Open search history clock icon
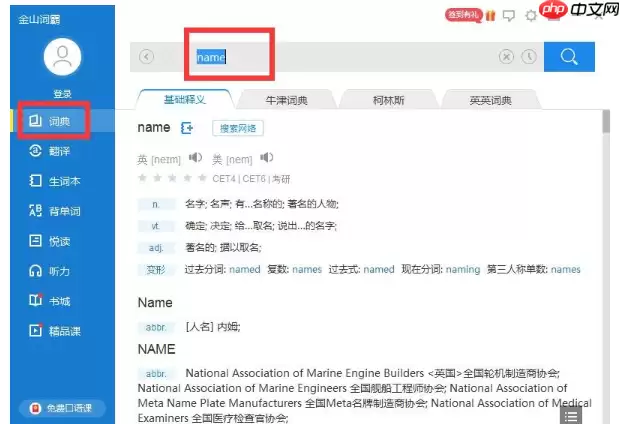Screen dimensions: 620x424 pyautogui.click(x=529, y=57)
